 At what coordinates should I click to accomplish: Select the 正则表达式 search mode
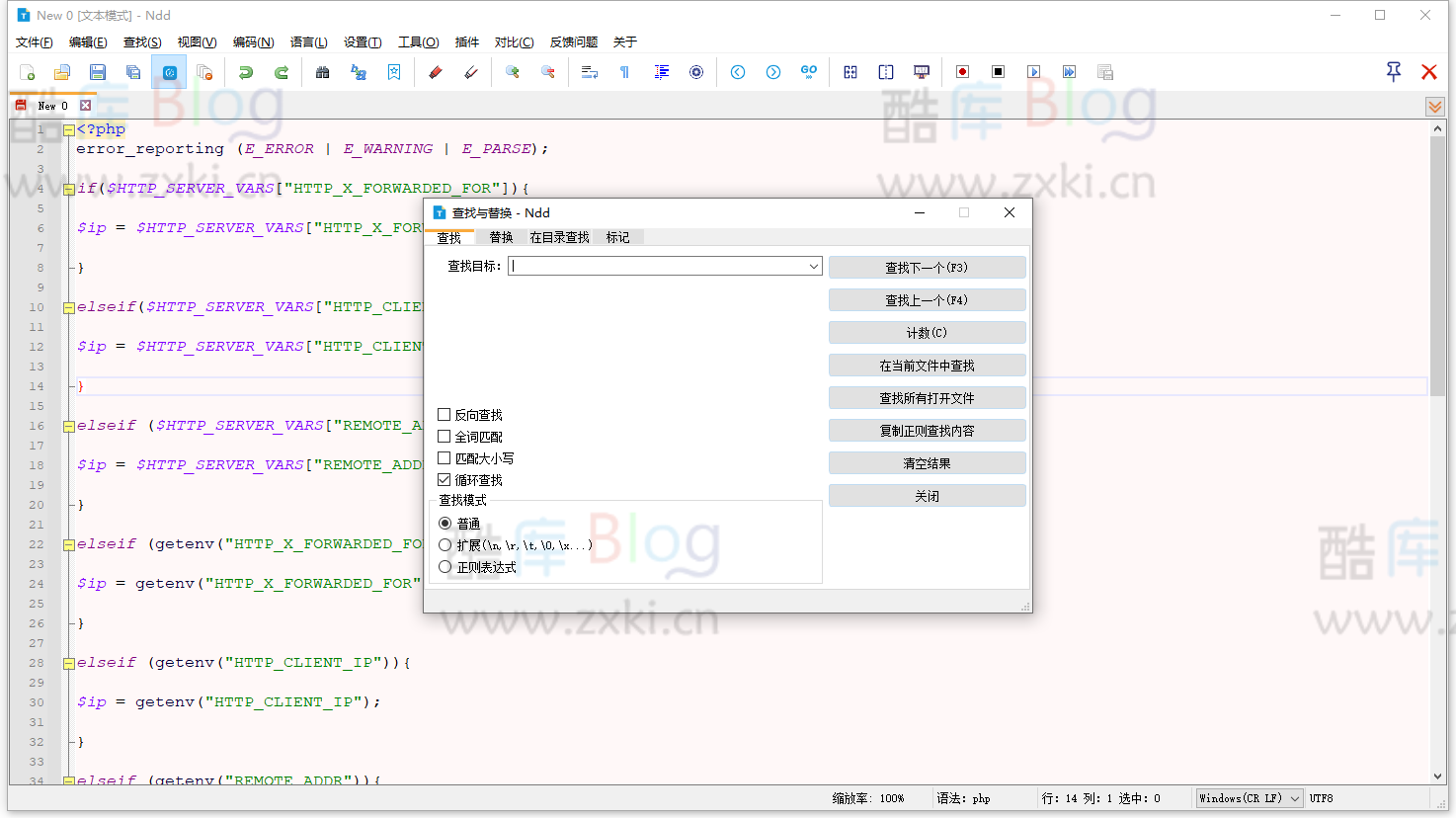[445, 566]
